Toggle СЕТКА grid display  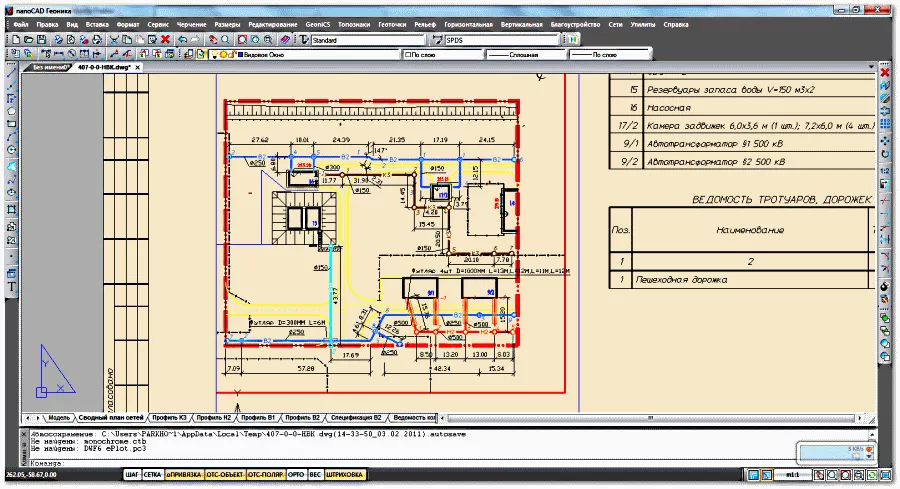coord(152,475)
